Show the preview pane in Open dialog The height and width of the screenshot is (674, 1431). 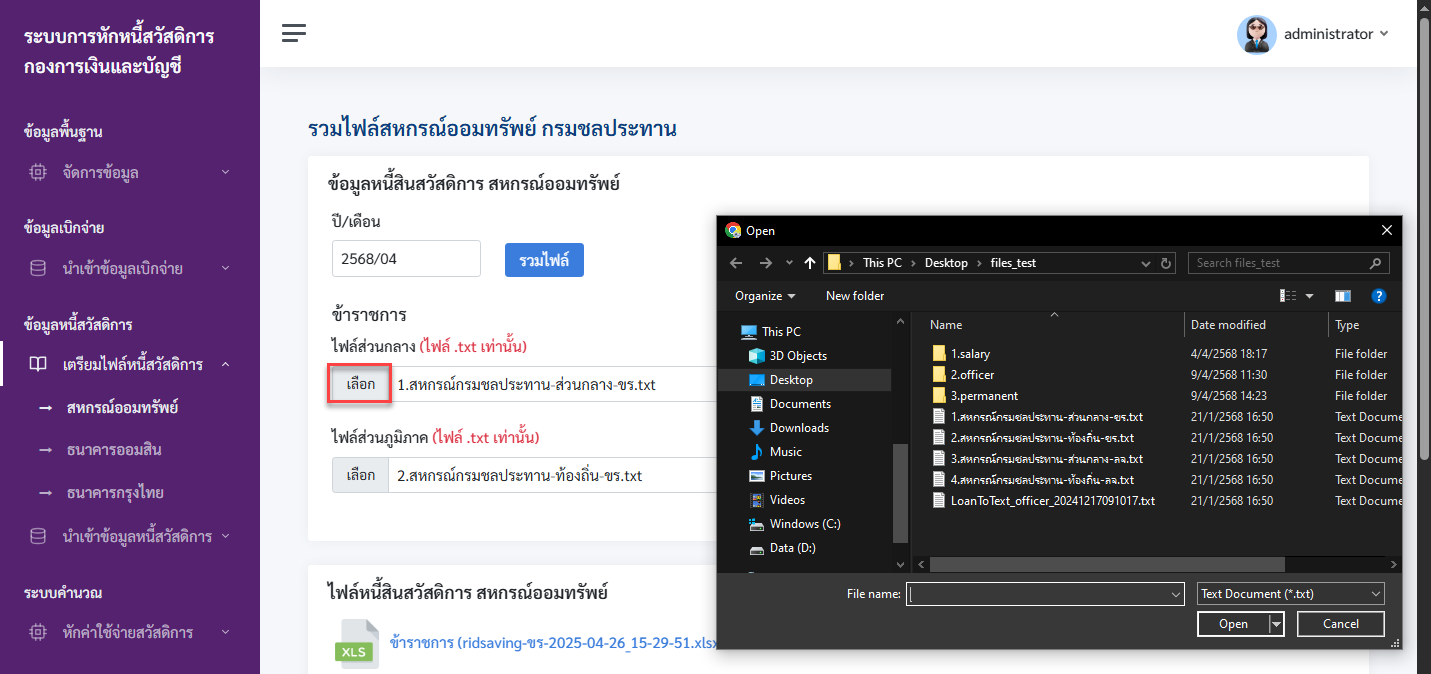point(1343,296)
